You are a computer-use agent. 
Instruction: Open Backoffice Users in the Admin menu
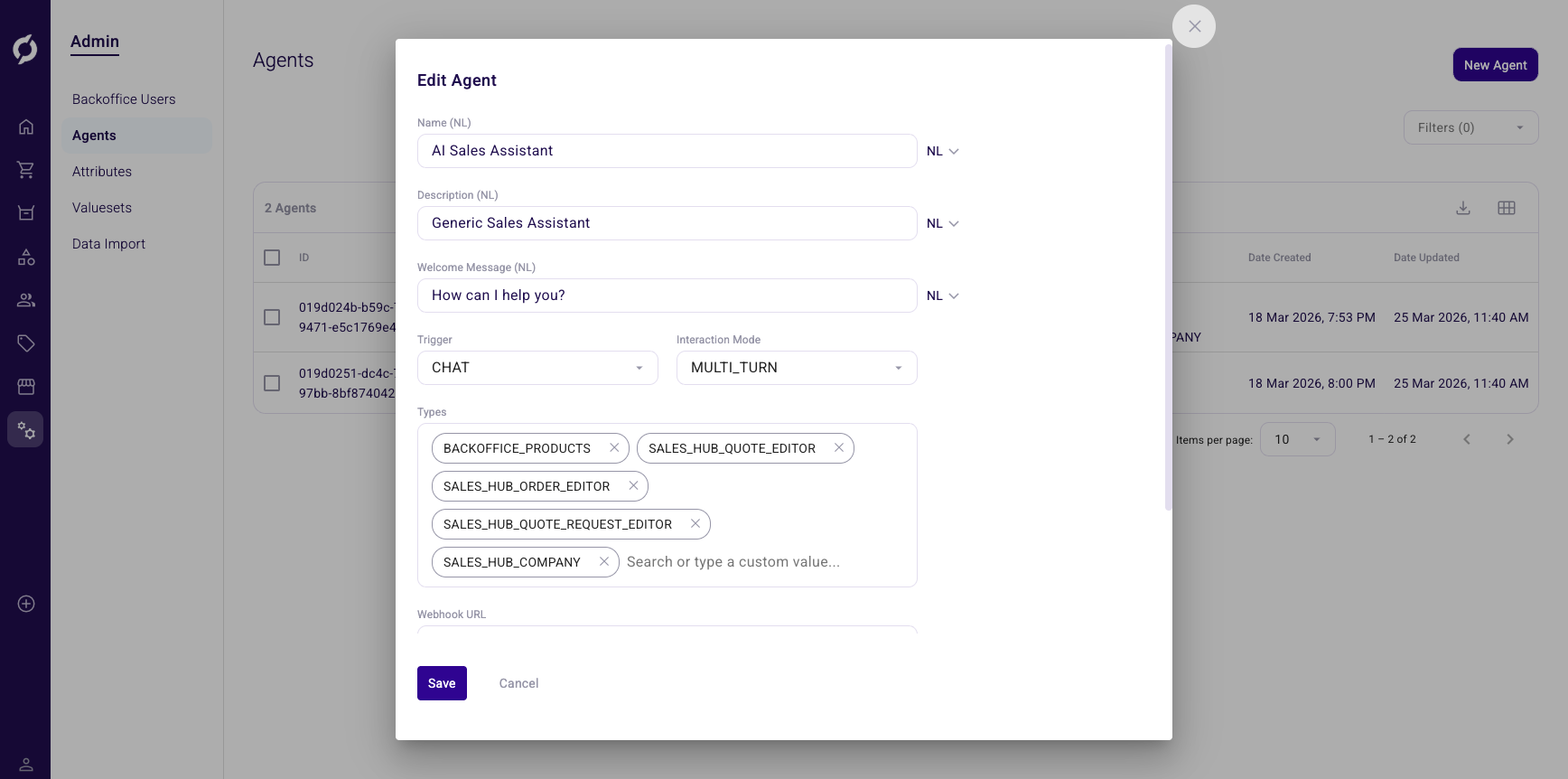pos(124,99)
